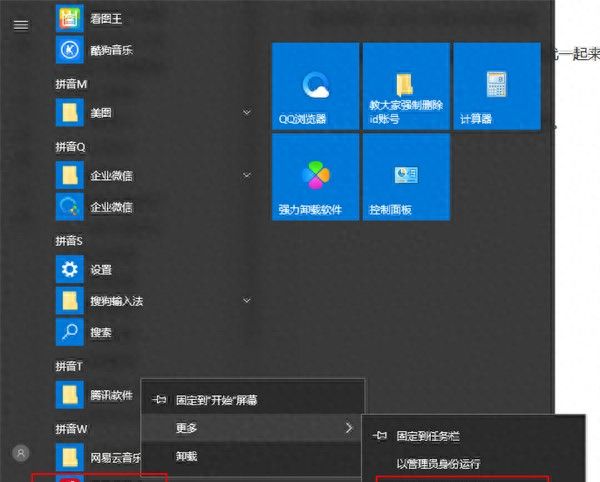Image resolution: width=600 pixels, height=482 pixels.
Task: Expand the 搜狗输入法 folder chevron
Action: [x=247, y=301]
